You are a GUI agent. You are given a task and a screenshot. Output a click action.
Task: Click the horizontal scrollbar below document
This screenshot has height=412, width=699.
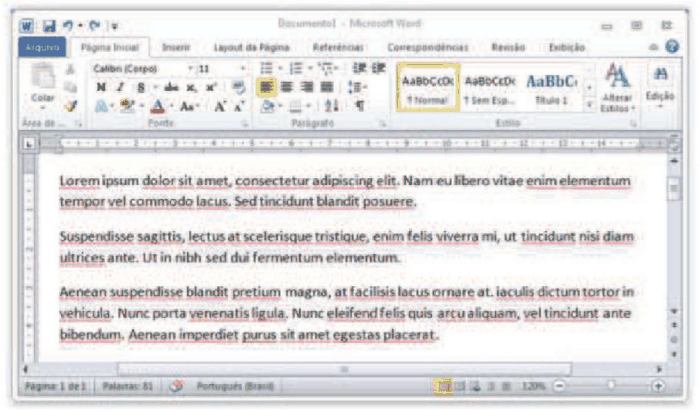[345, 368]
